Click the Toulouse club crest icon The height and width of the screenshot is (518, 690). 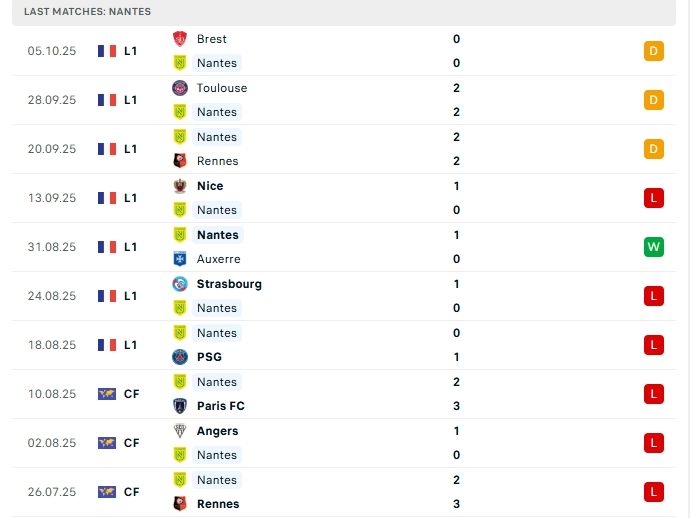point(180,88)
